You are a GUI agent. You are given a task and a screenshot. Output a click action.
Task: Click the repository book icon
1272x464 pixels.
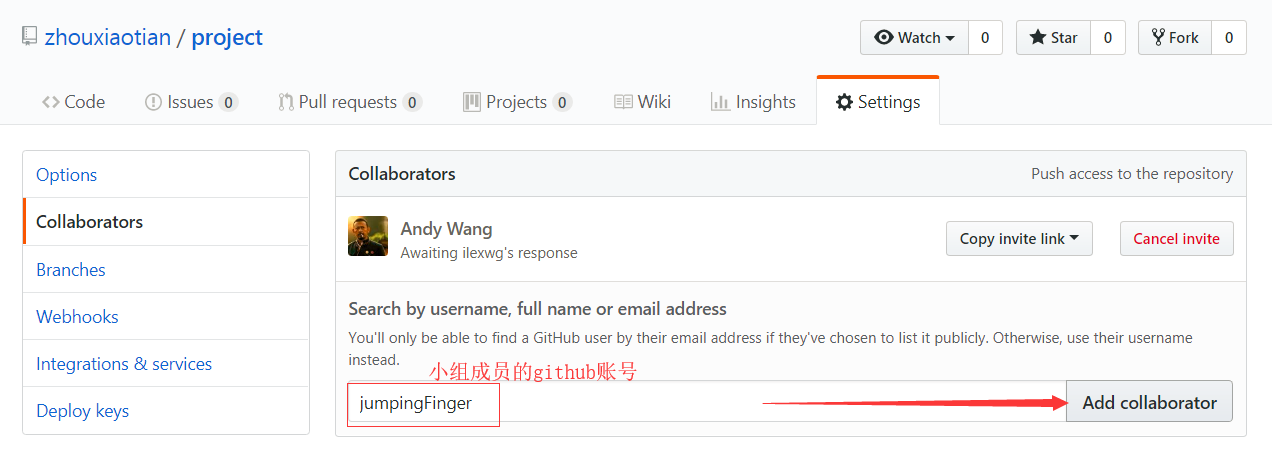(x=30, y=38)
